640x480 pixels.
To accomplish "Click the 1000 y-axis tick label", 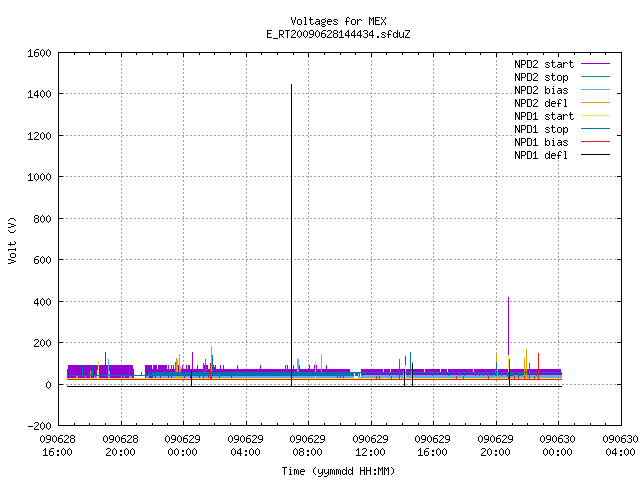I will click(39, 177).
